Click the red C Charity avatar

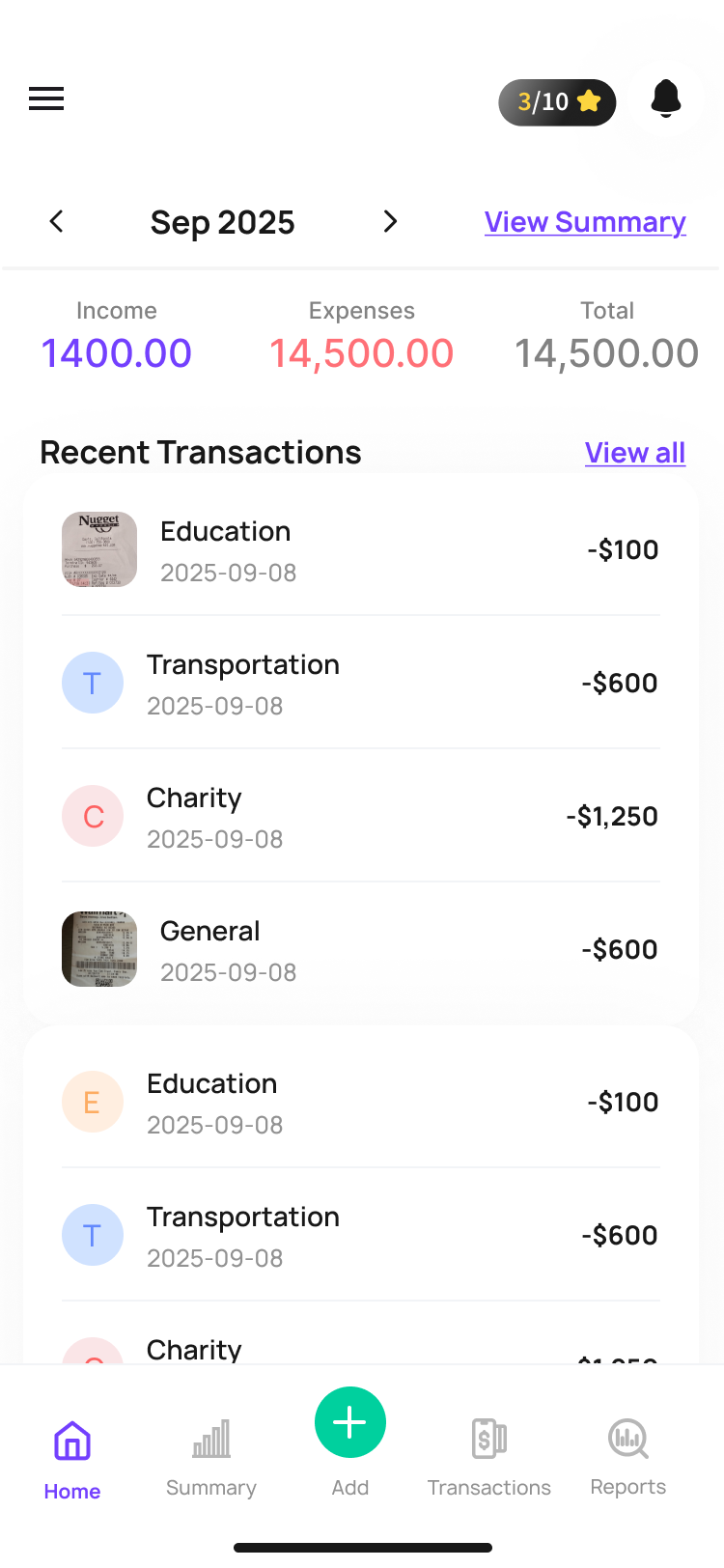(x=93, y=816)
